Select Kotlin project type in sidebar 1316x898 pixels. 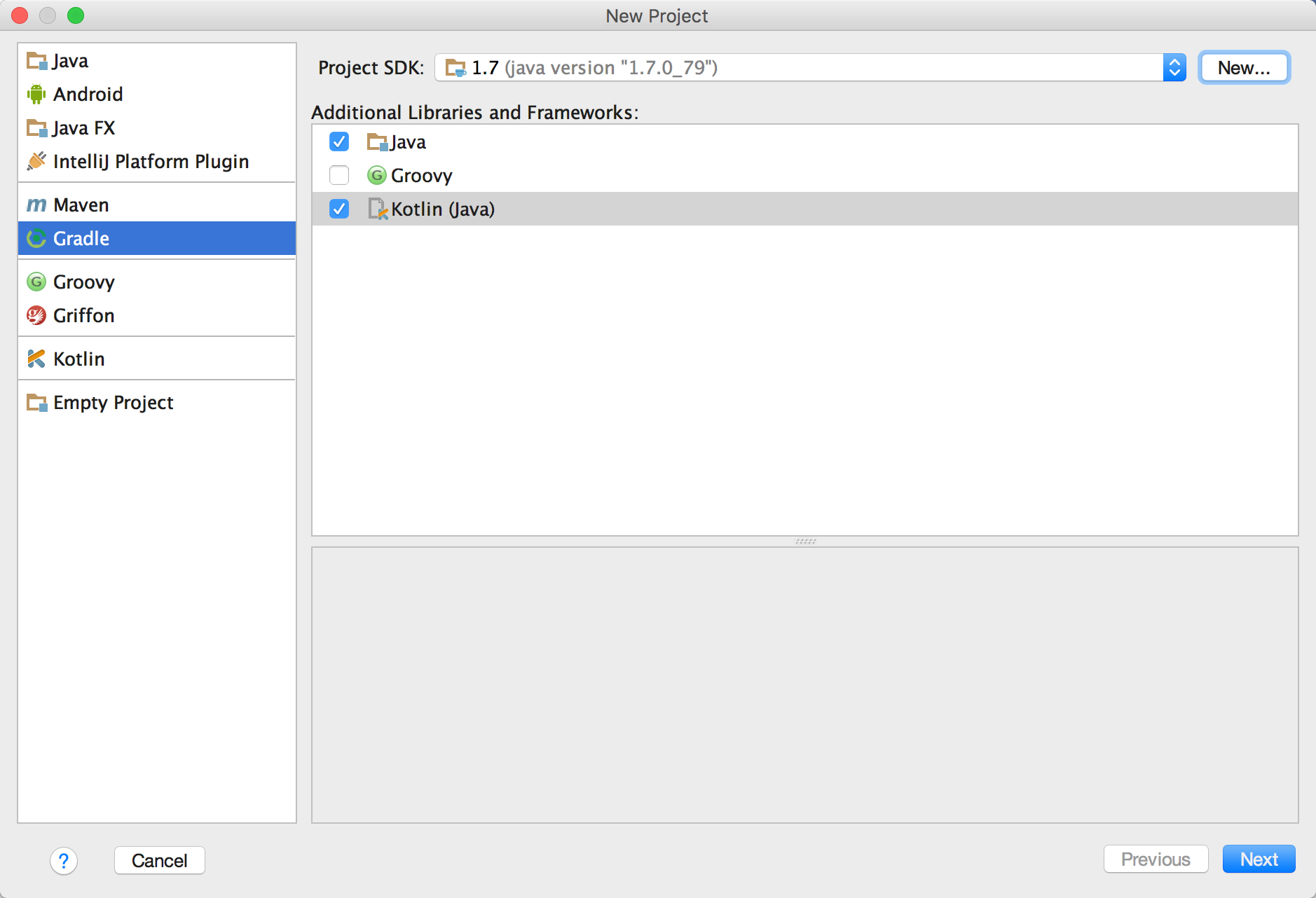157,359
